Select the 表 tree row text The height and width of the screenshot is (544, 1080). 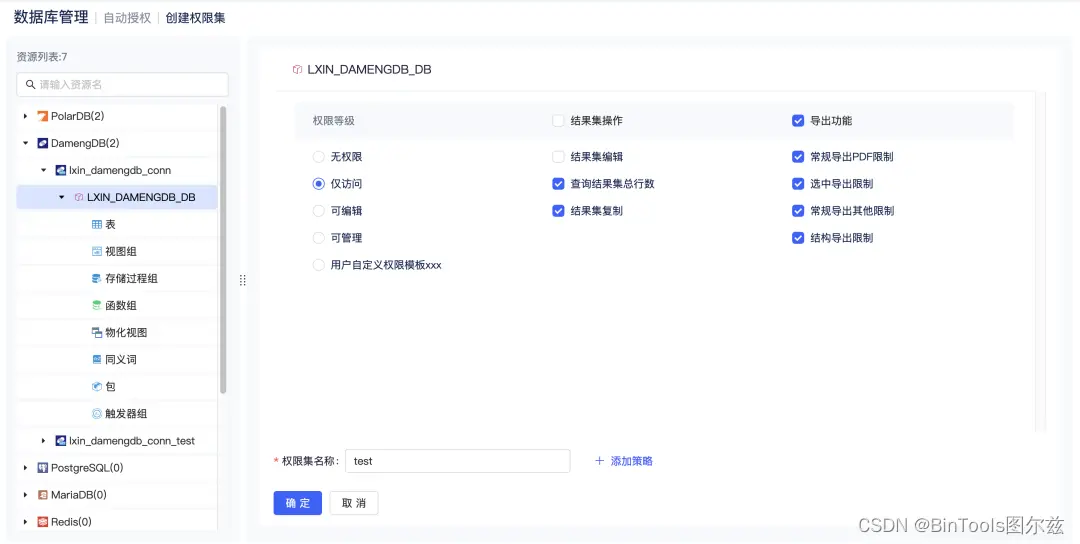[x=110, y=224]
